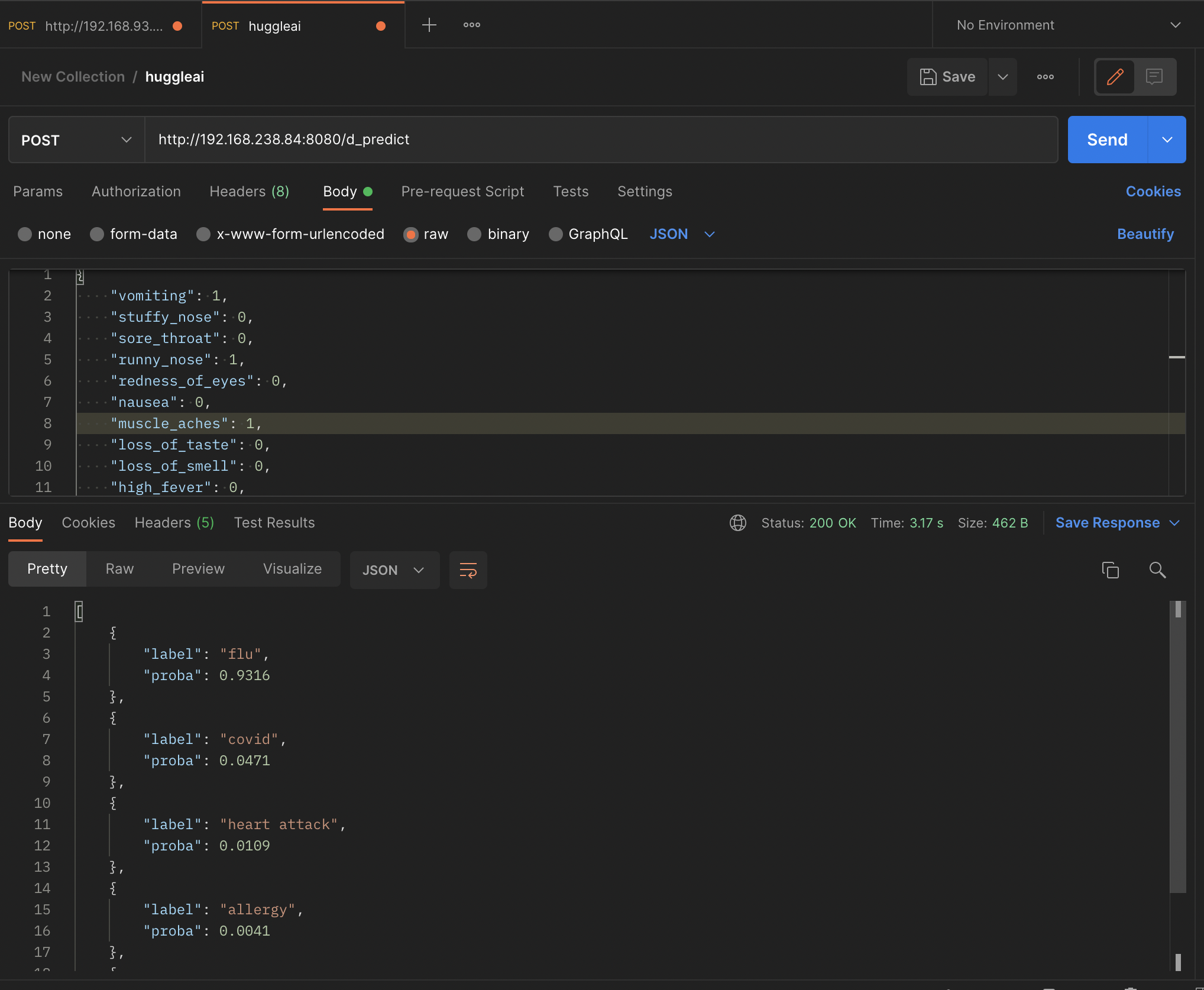Screen dimensions: 1204x990
Task: Click the wrap lines icon in response
Action: 468,570
